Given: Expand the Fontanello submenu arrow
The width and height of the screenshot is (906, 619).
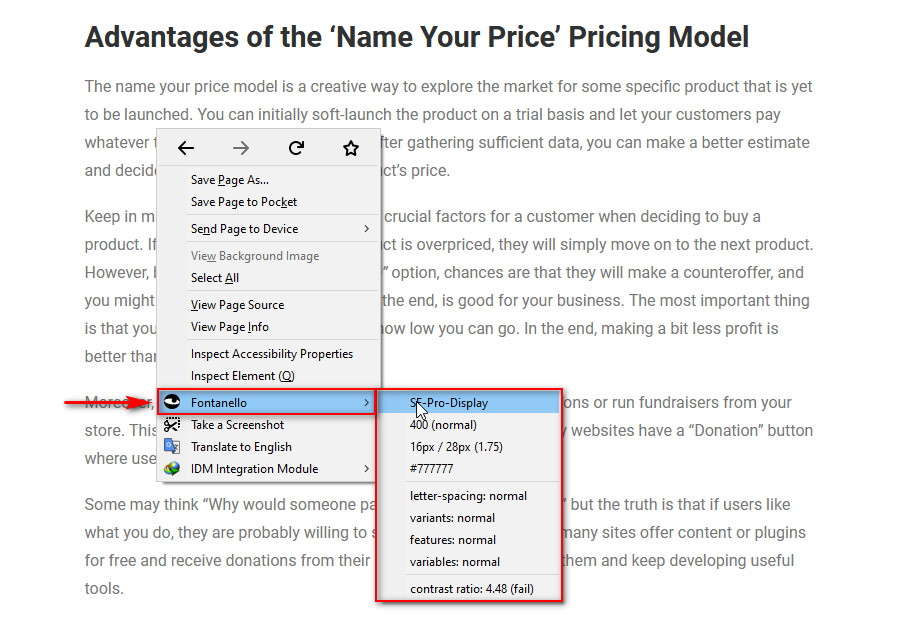Looking at the screenshot, I should 367,402.
